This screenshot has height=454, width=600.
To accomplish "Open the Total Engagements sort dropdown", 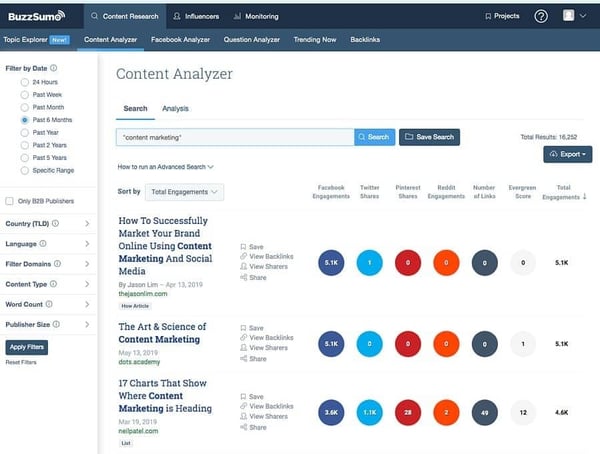I will click(184, 192).
